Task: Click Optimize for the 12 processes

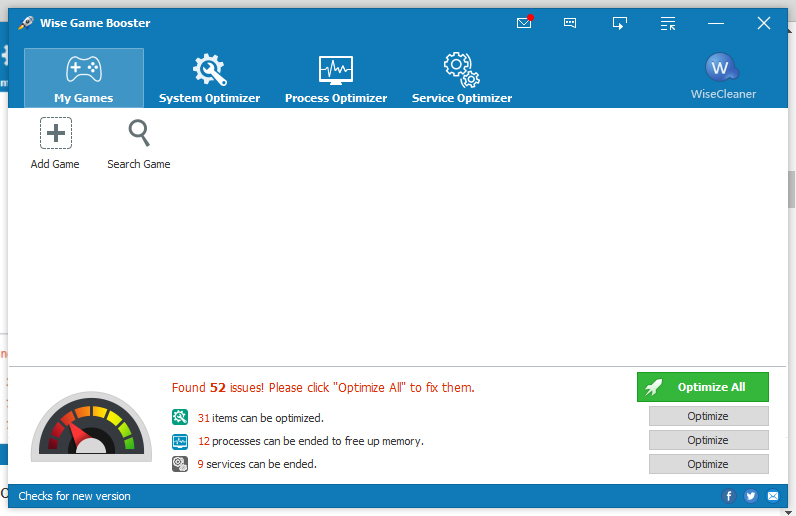Action: click(708, 440)
